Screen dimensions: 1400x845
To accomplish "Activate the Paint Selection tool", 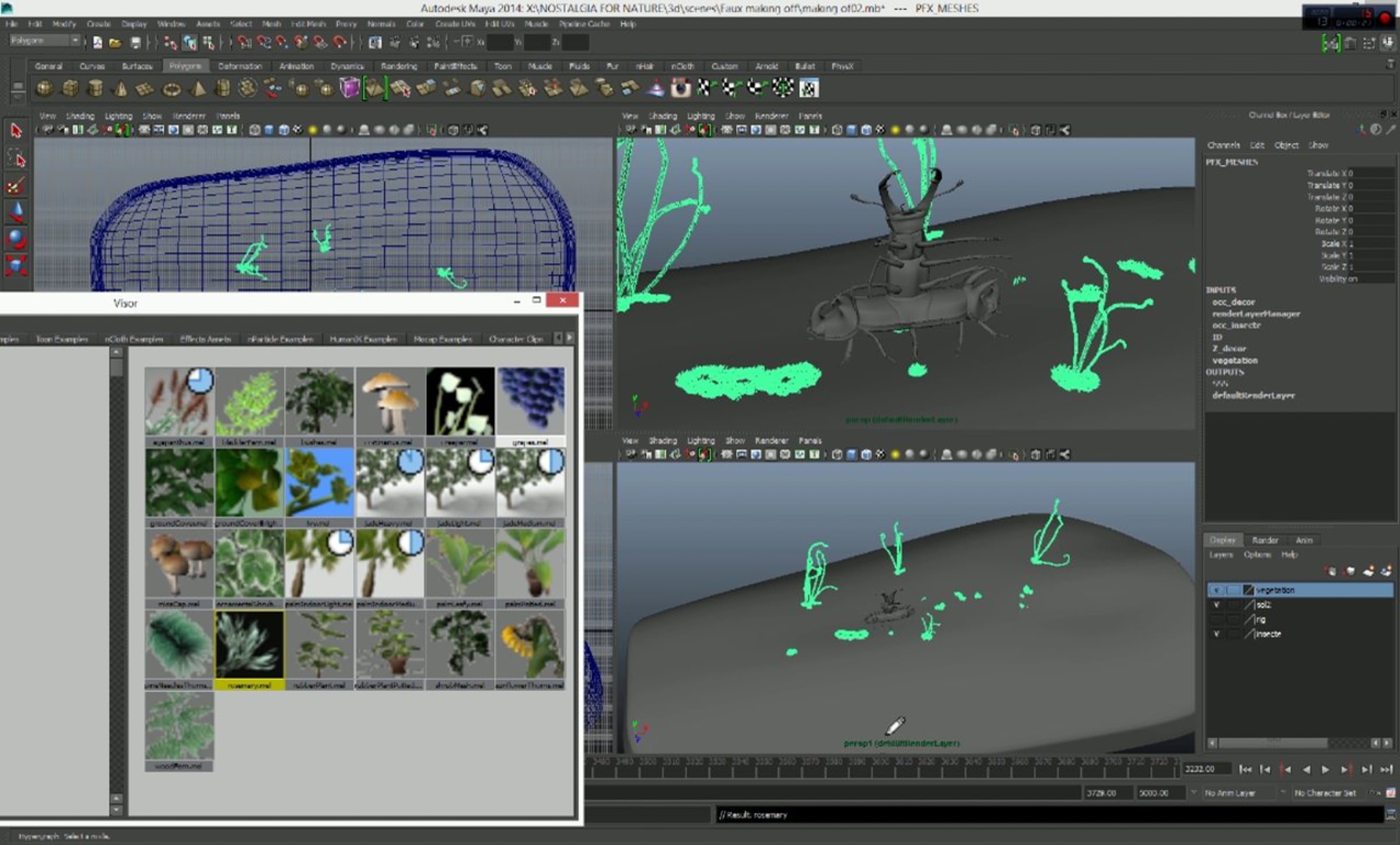I will tap(16, 185).
